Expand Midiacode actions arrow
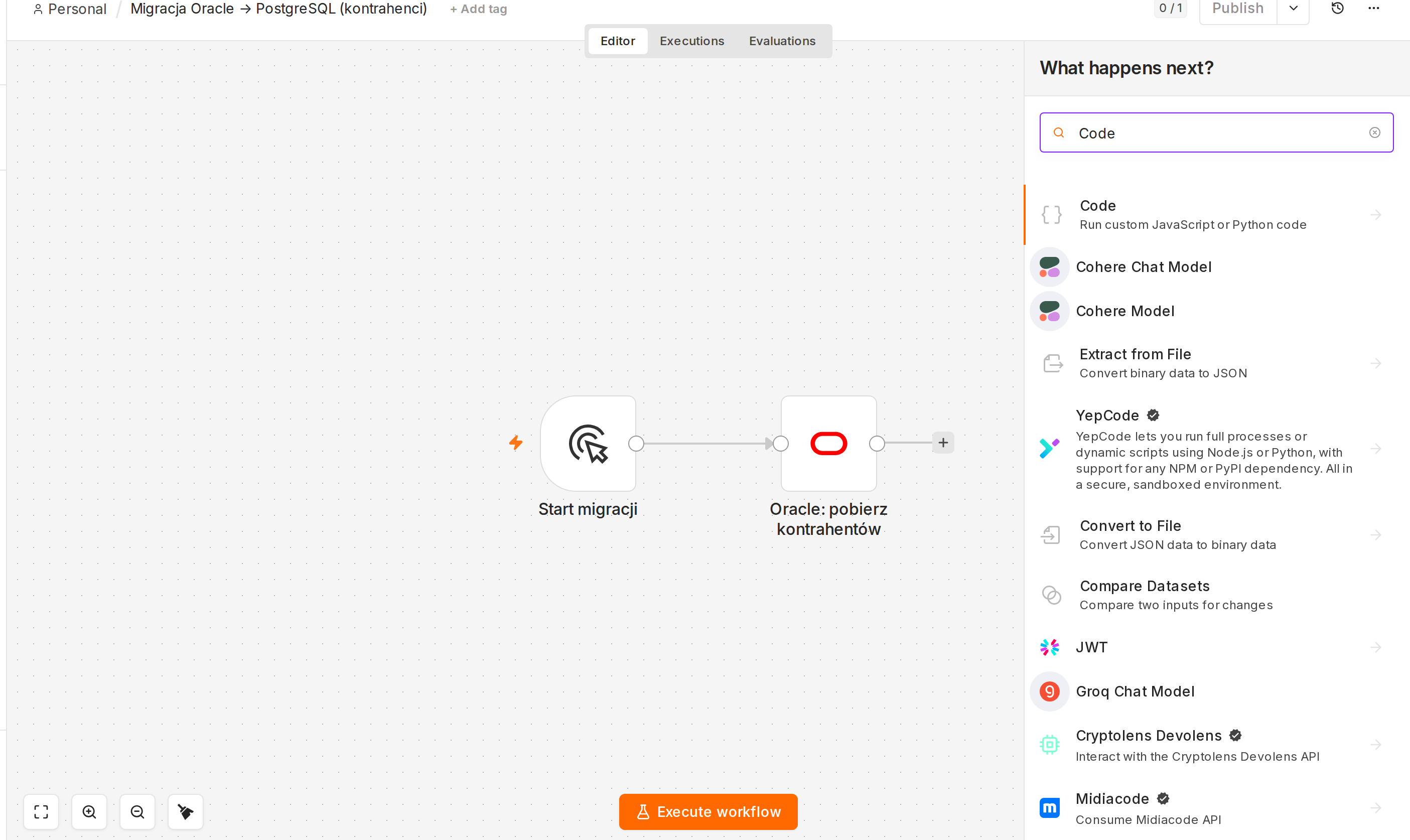This screenshot has width=1410, height=840. coord(1376,808)
